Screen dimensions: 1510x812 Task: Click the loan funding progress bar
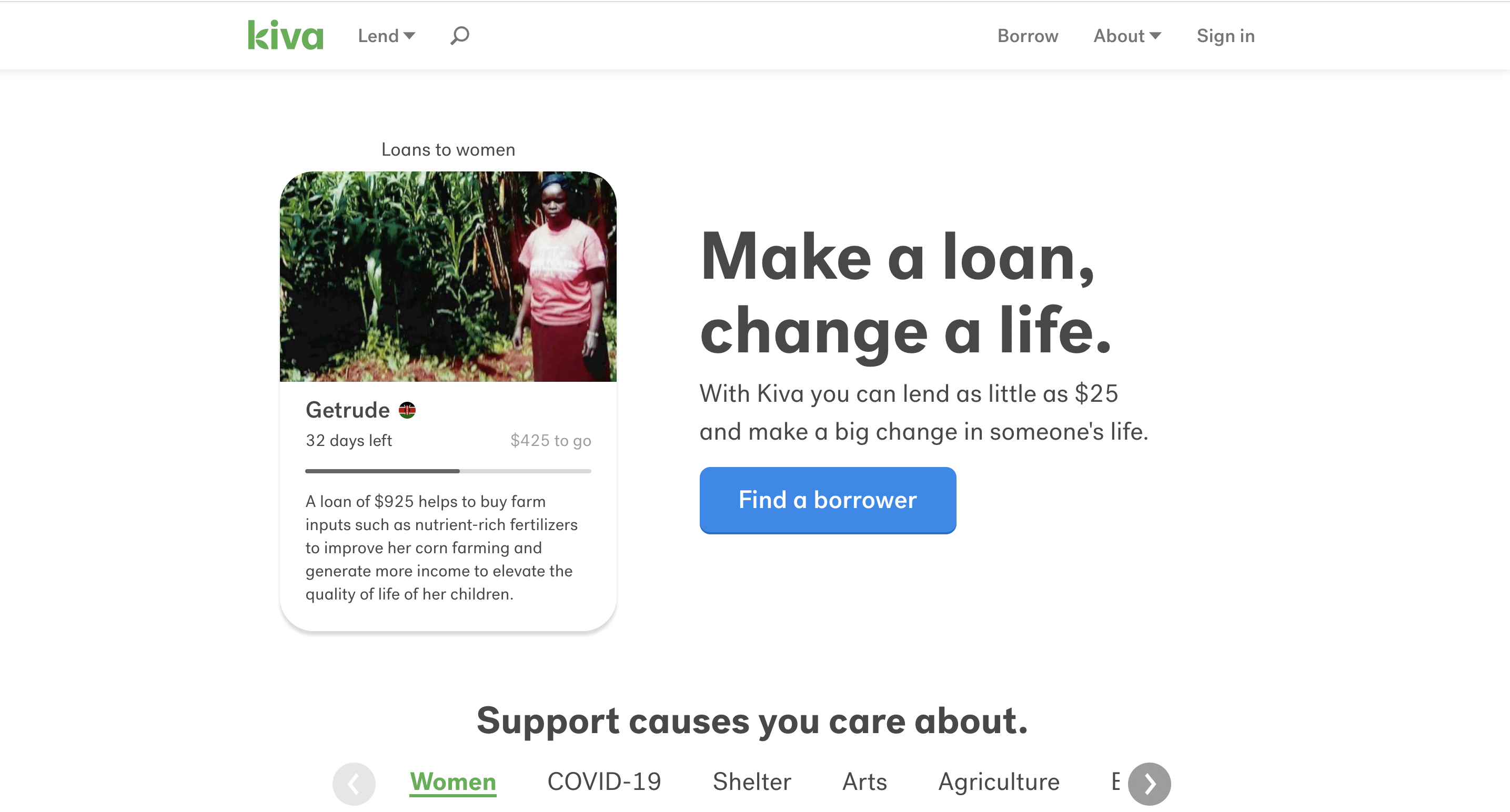(448, 471)
